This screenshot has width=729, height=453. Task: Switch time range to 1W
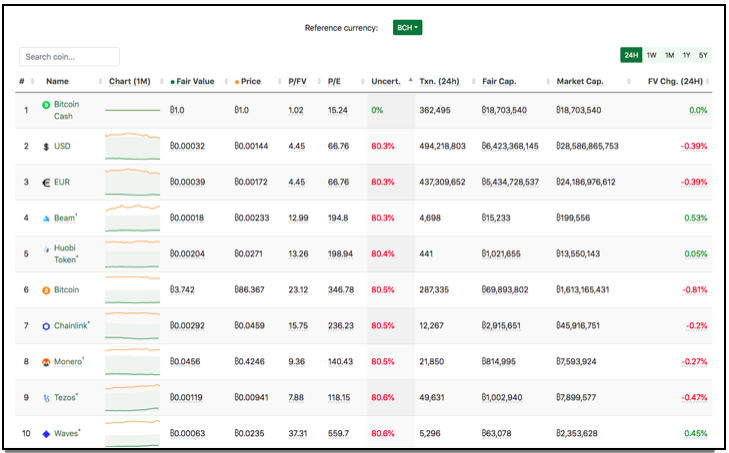tap(651, 55)
